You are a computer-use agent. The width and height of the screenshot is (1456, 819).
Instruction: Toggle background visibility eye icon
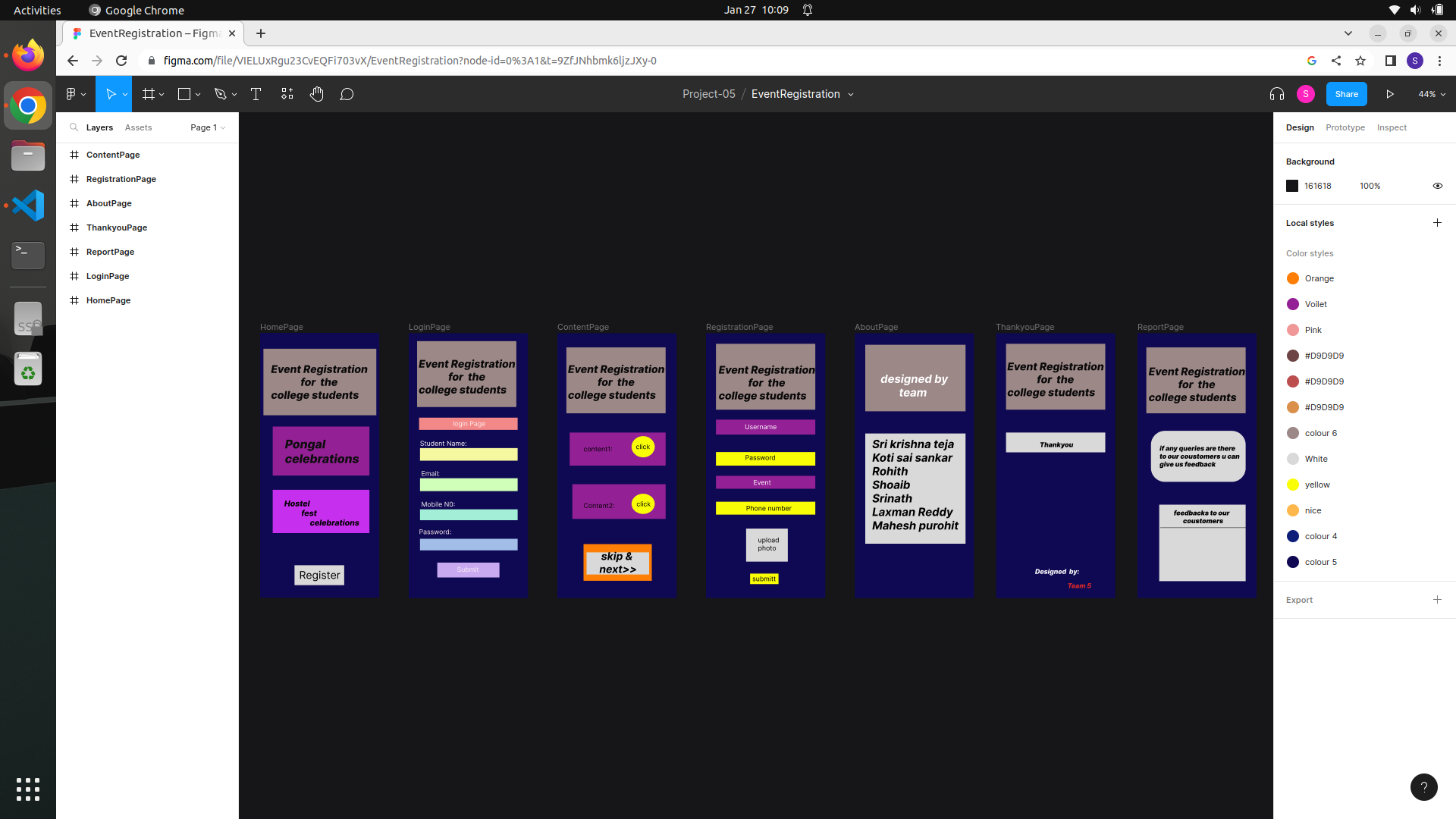[1437, 186]
